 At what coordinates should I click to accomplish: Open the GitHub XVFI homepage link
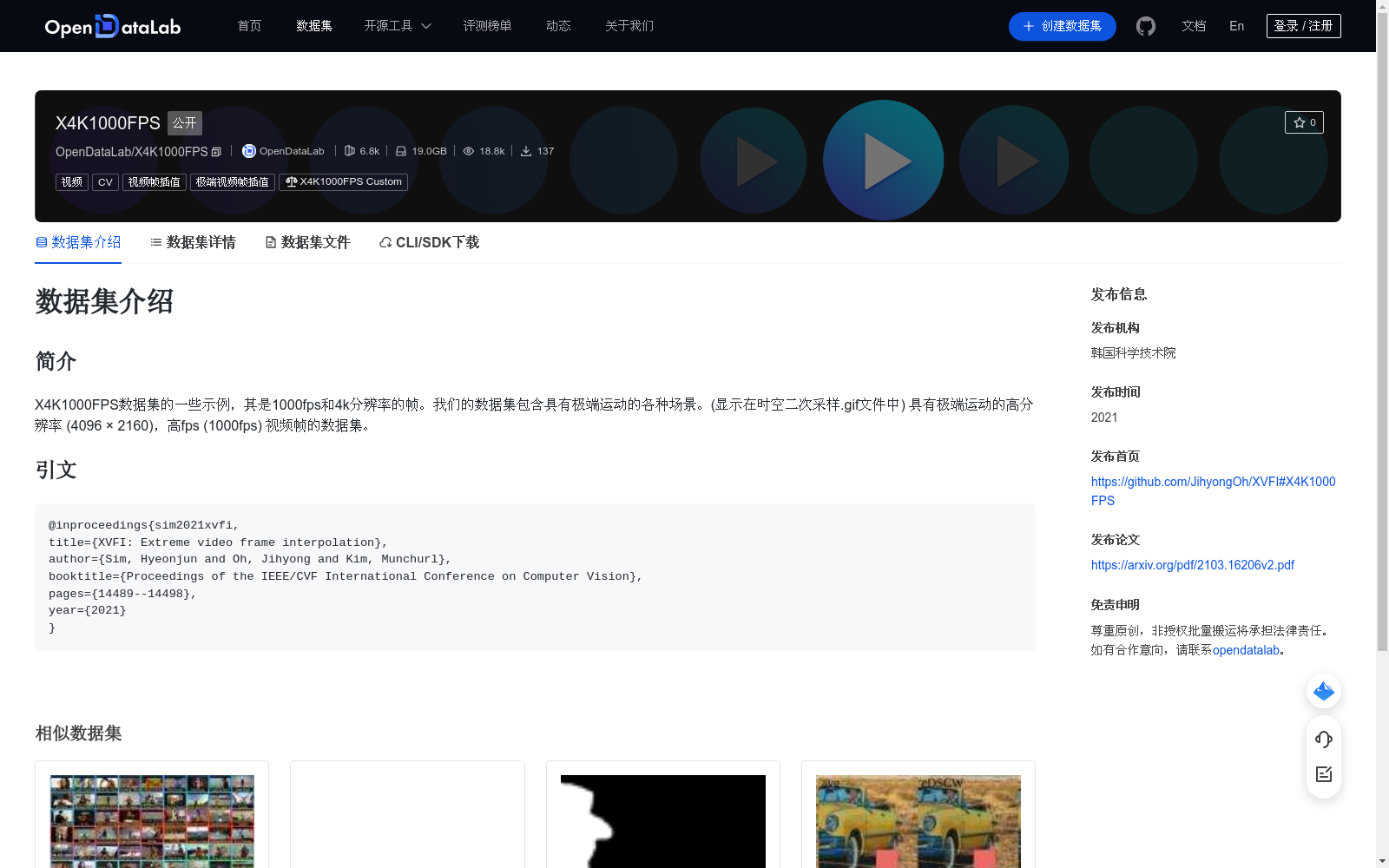(1213, 491)
